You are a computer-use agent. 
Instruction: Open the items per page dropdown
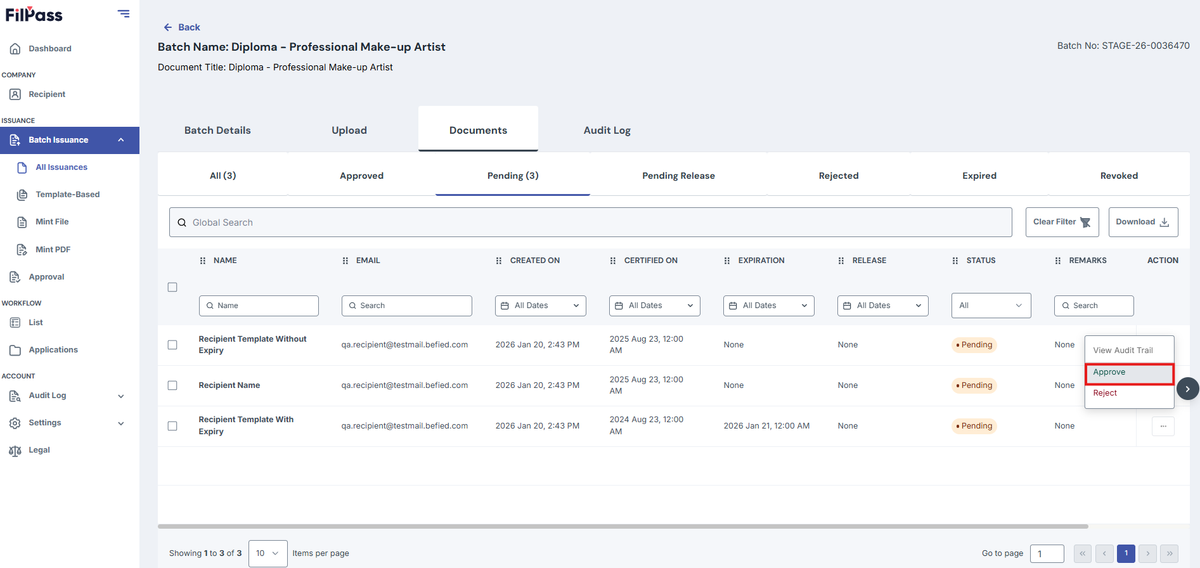[x=268, y=553]
